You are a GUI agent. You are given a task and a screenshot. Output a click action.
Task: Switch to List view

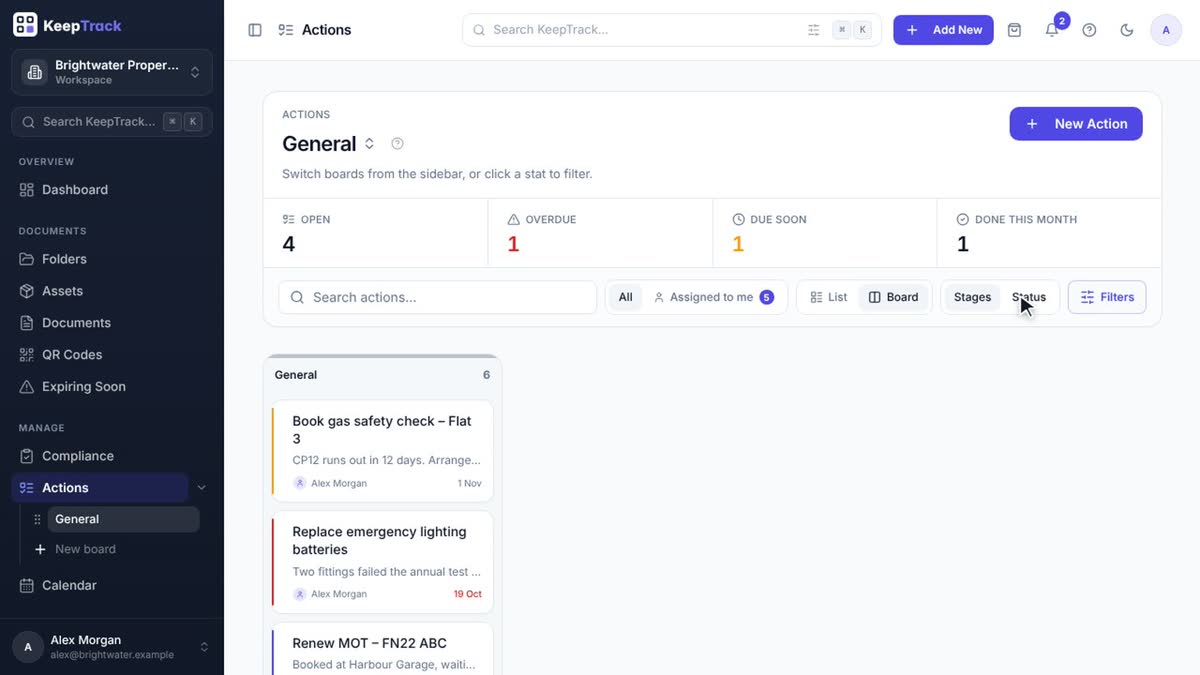[829, 297]
